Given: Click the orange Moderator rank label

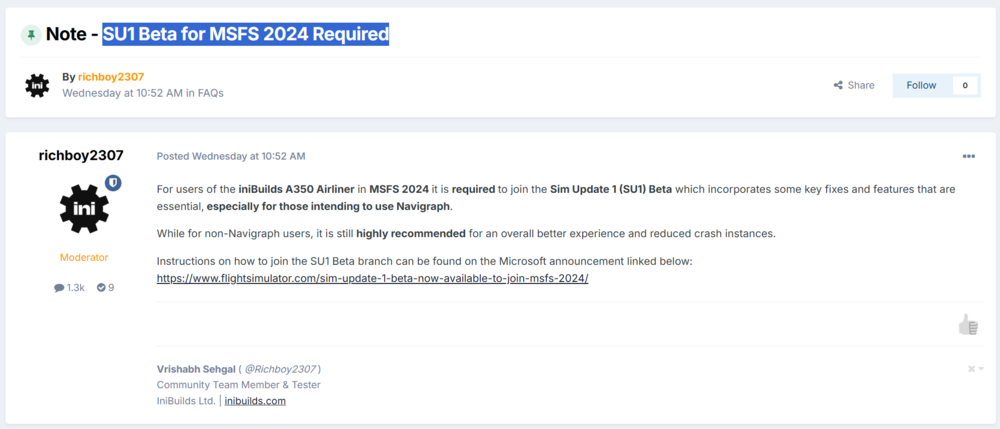Looking at the screenshot, I should pos(84,257).
